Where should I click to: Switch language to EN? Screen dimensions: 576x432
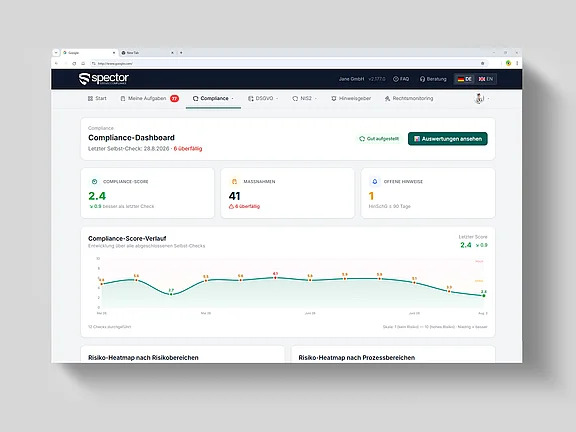[486, 79]
